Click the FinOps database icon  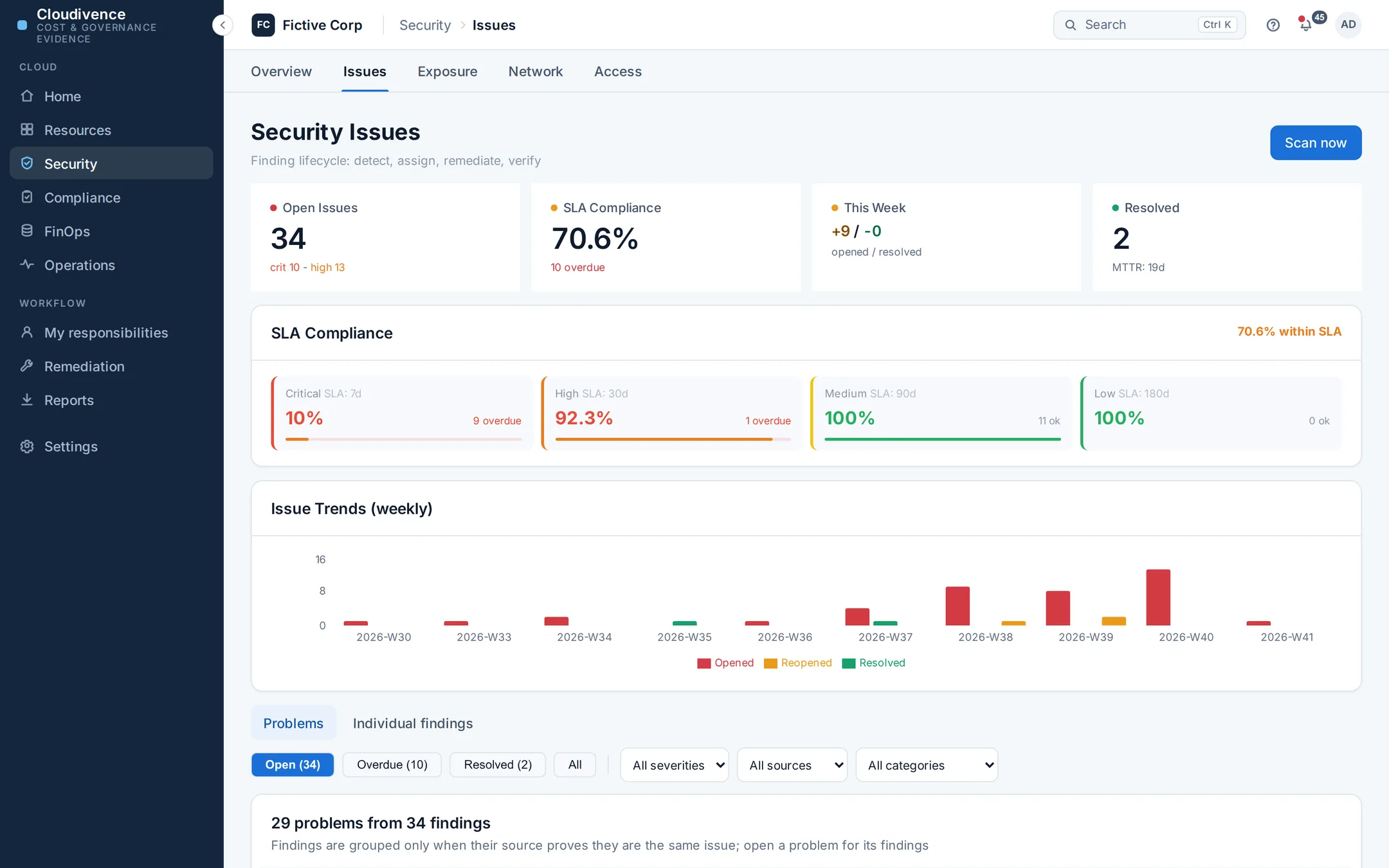point(27,231)
